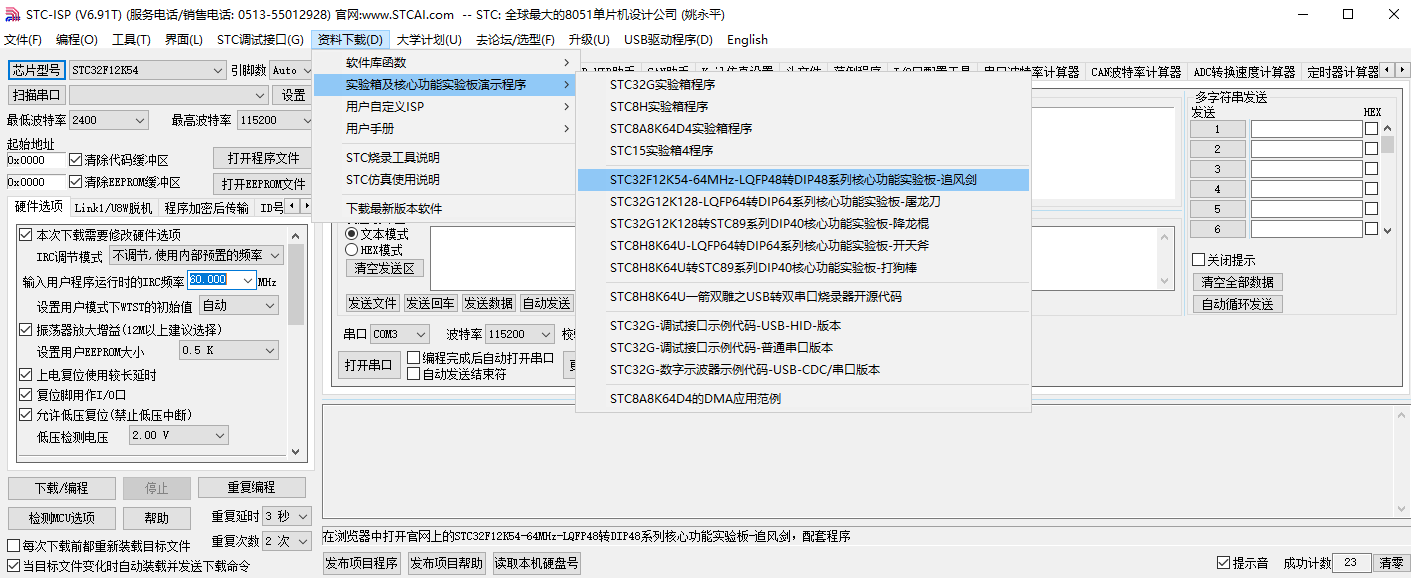Expand 软件库函数 submenu
Viewport: 1411px width, 578px height.
(443, 63)
